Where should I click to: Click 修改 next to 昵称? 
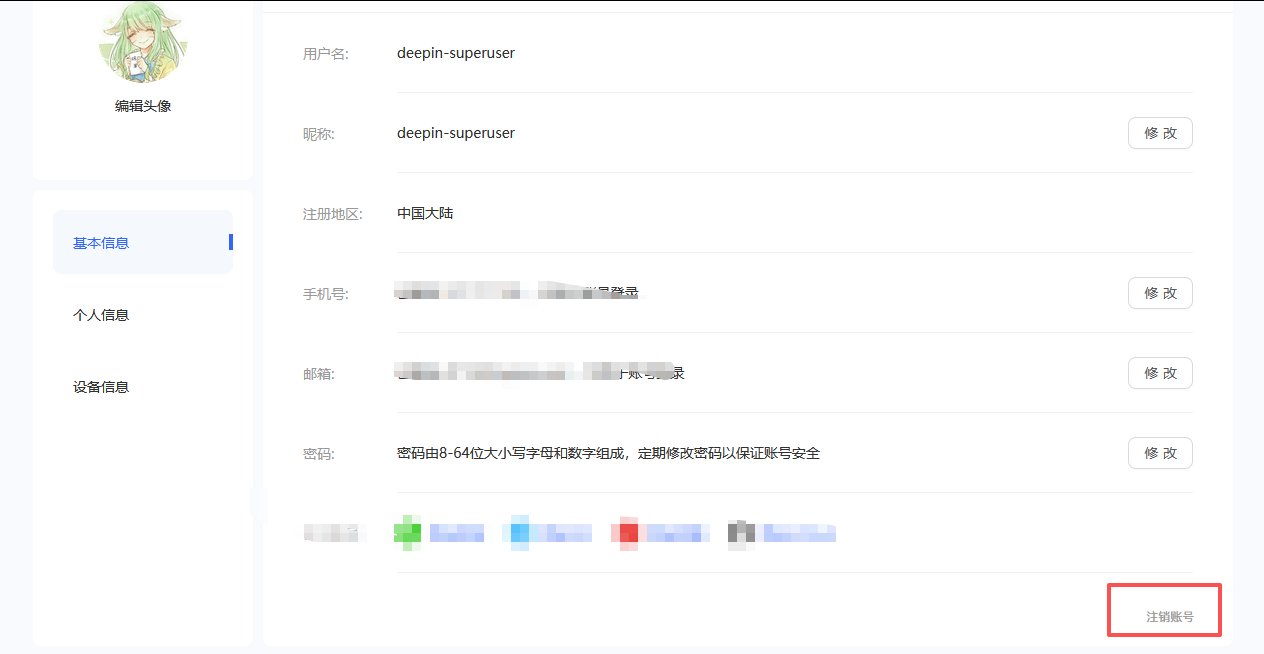pos(1159,132)
